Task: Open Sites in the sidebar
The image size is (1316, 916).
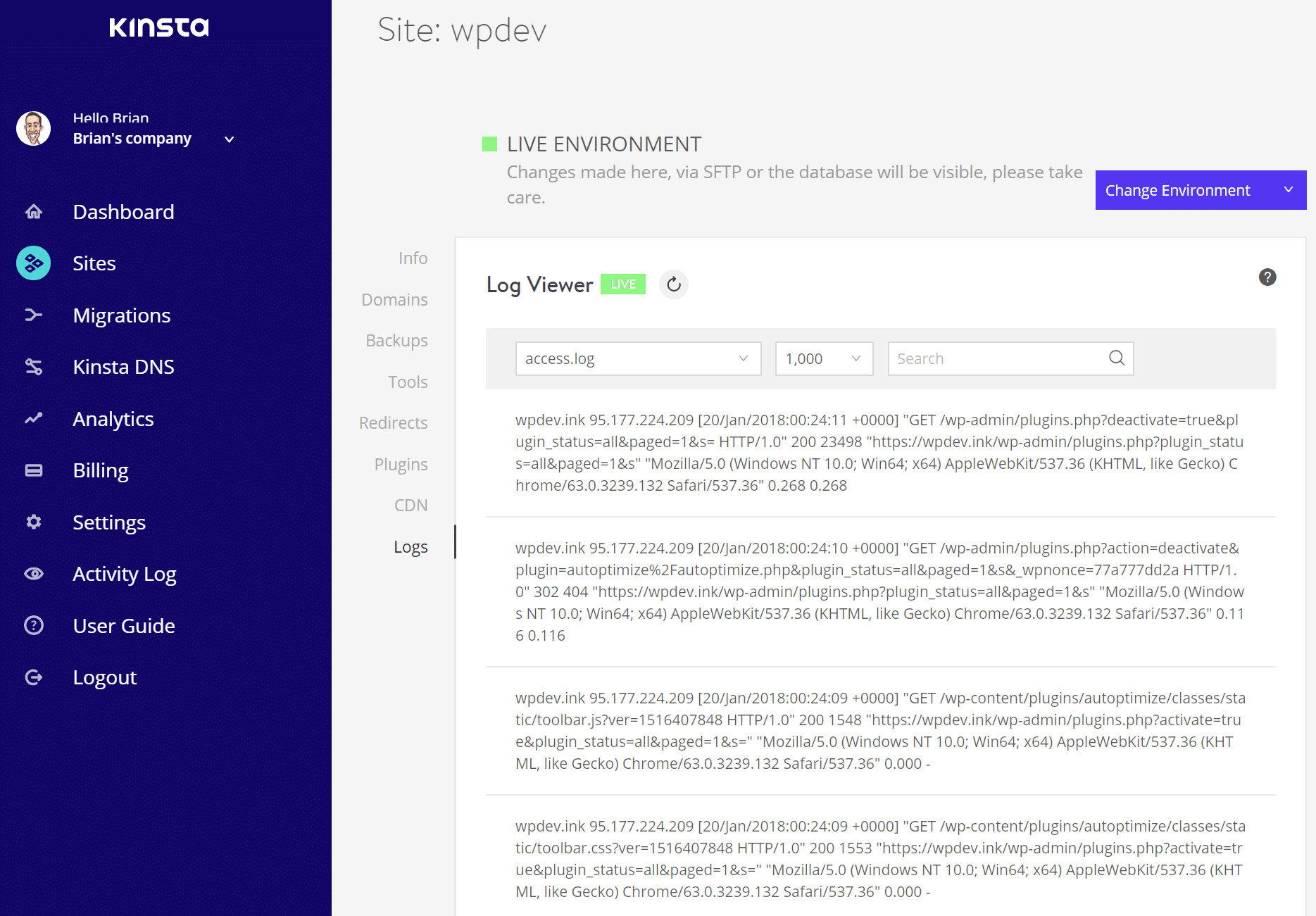Action: tap(94, 263)
